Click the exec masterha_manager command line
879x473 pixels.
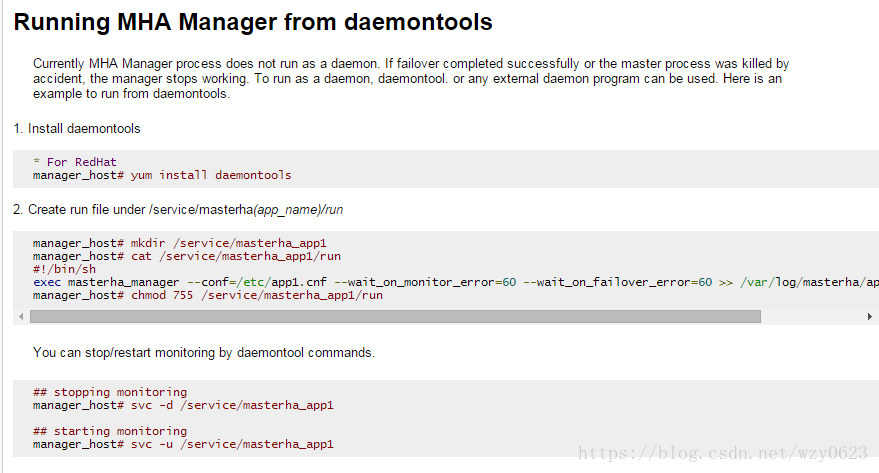(456, 282)
